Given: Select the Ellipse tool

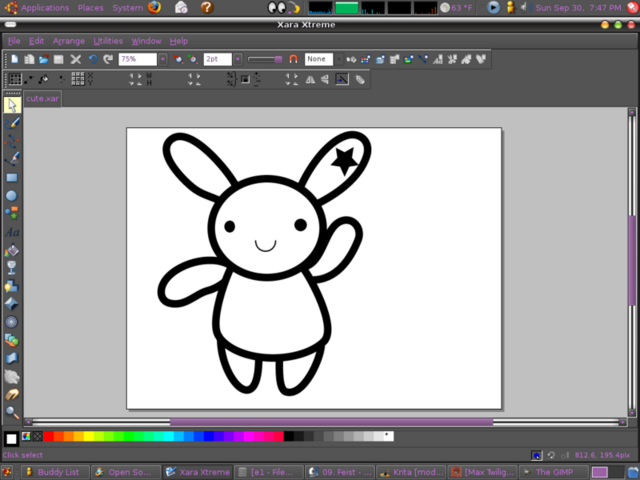Looking at the screenshot, I should point(12,195).
